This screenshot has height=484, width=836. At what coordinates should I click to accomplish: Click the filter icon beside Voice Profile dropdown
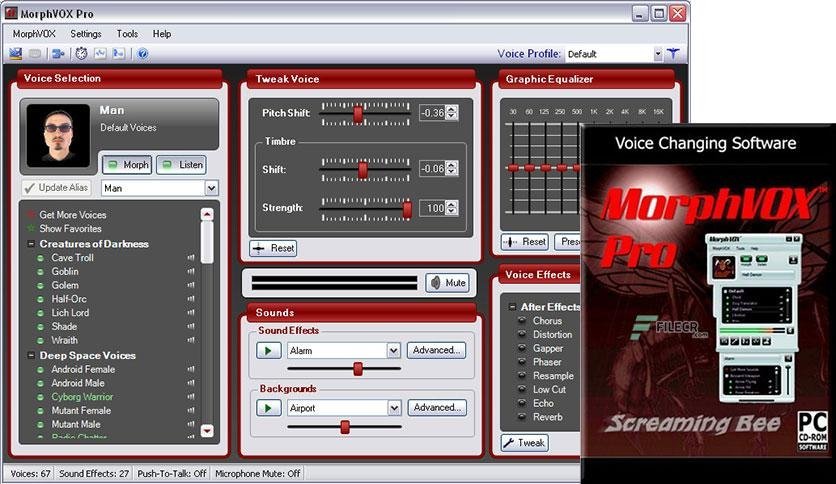(x=673, y=53)
